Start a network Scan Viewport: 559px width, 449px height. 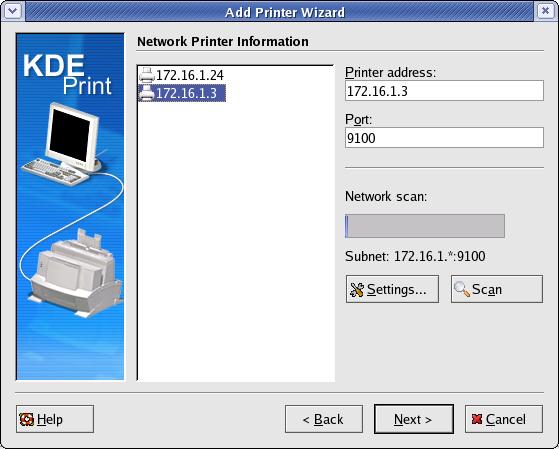(497, 289)
